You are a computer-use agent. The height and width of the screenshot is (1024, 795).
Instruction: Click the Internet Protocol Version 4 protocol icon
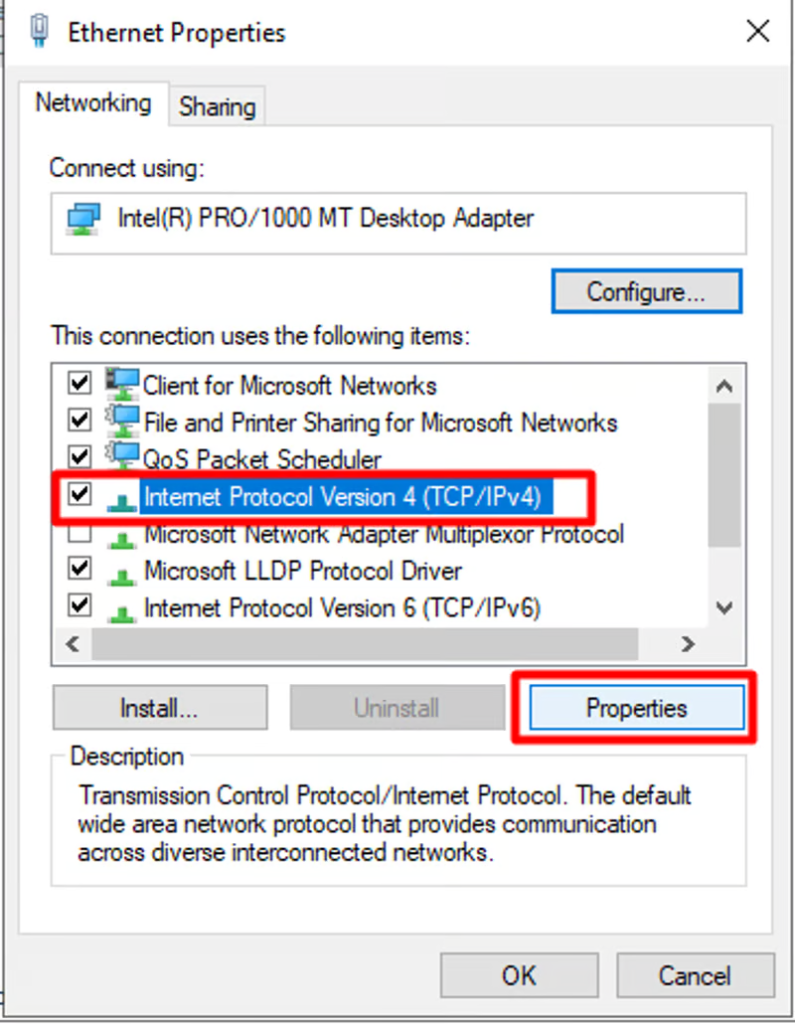122,500
